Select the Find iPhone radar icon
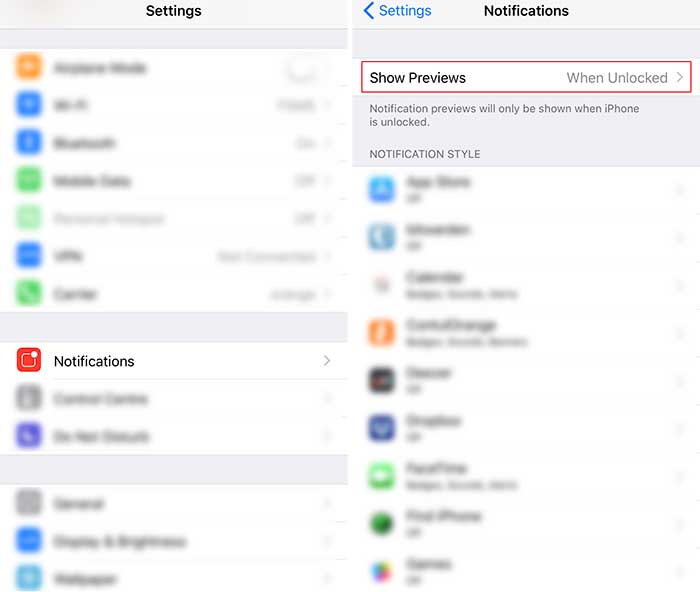Image resolution: width=700 pixels, height=592 pixels. pyautogui.click(x=382, y=524)
